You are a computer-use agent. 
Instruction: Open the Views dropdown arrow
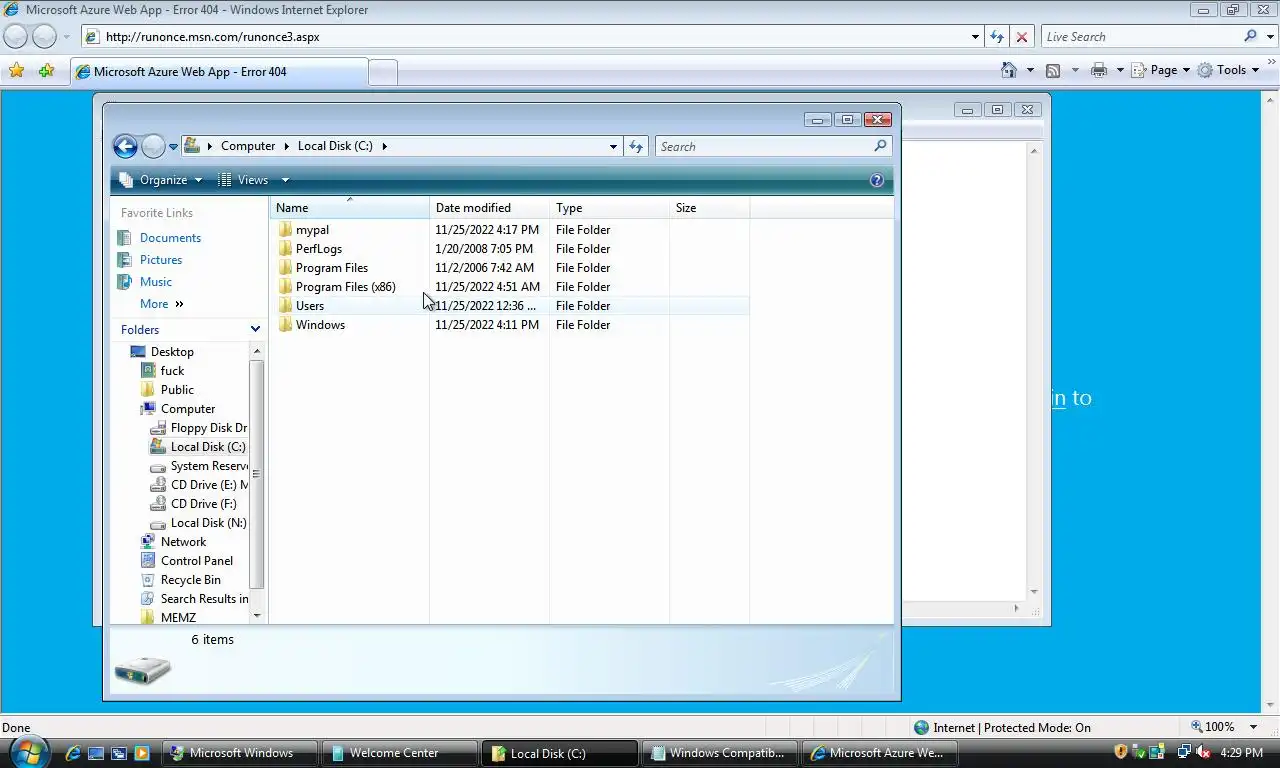tap(285, 180)
